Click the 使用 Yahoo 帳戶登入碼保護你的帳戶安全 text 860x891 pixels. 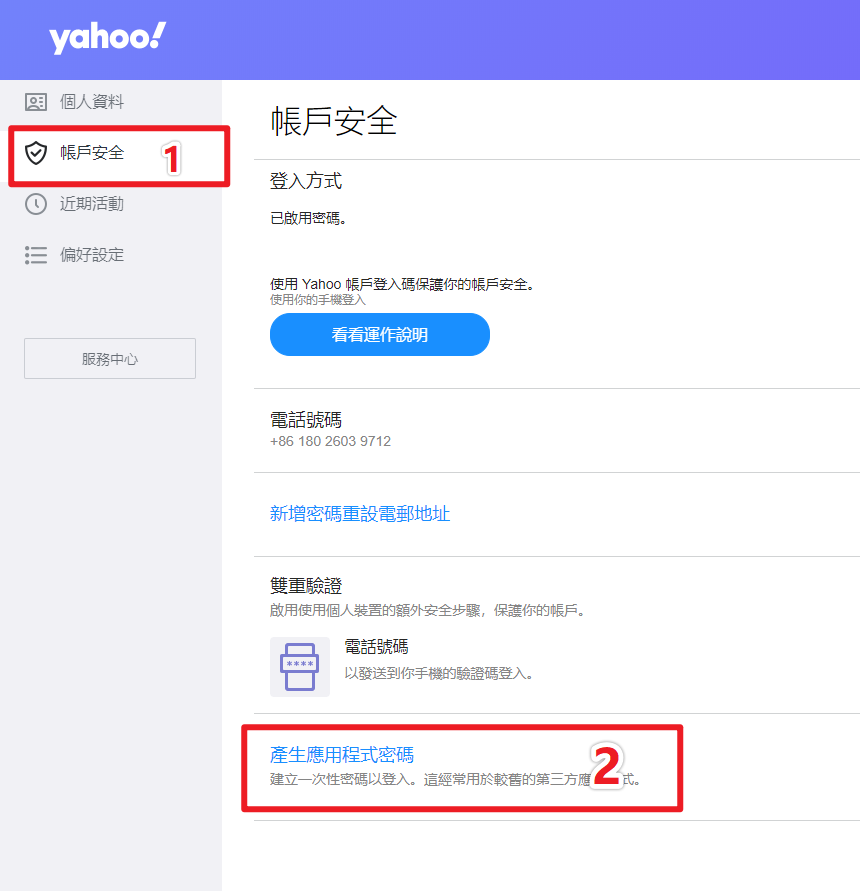[402, 284]
